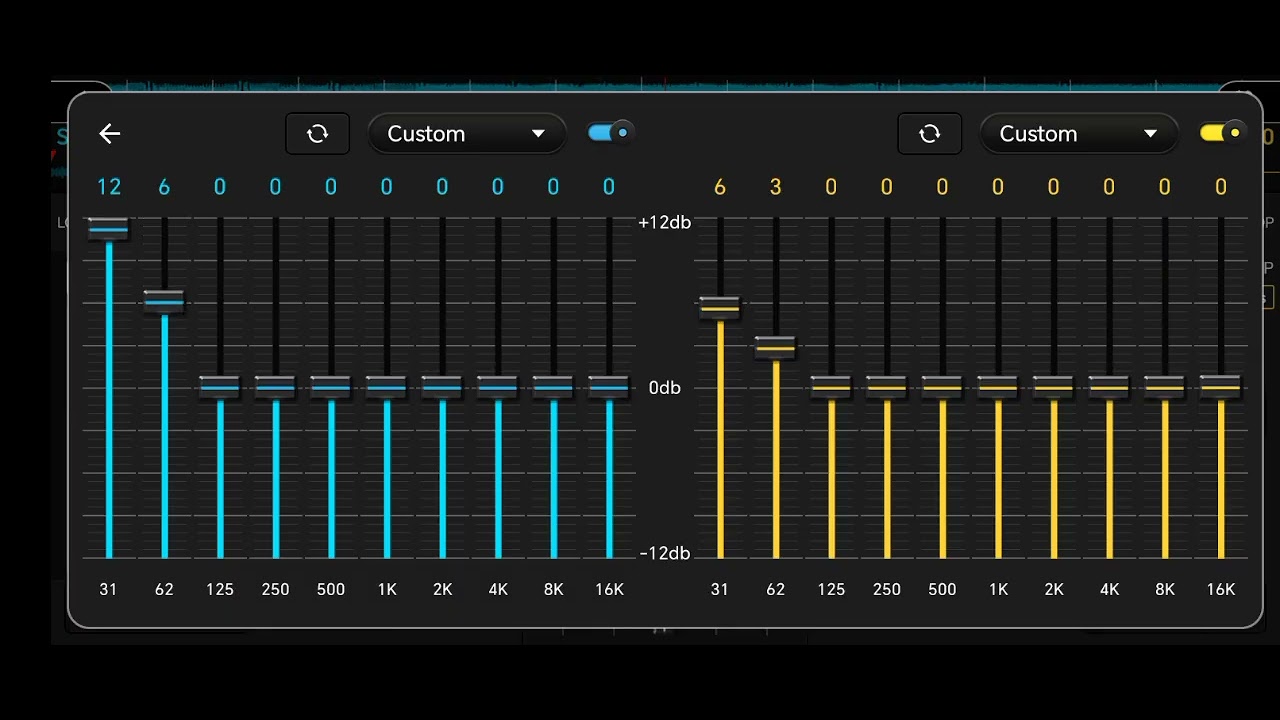The image size is (1280, 720).
Task: Click the blue 2K slider handle
Action: pos(442,387)
